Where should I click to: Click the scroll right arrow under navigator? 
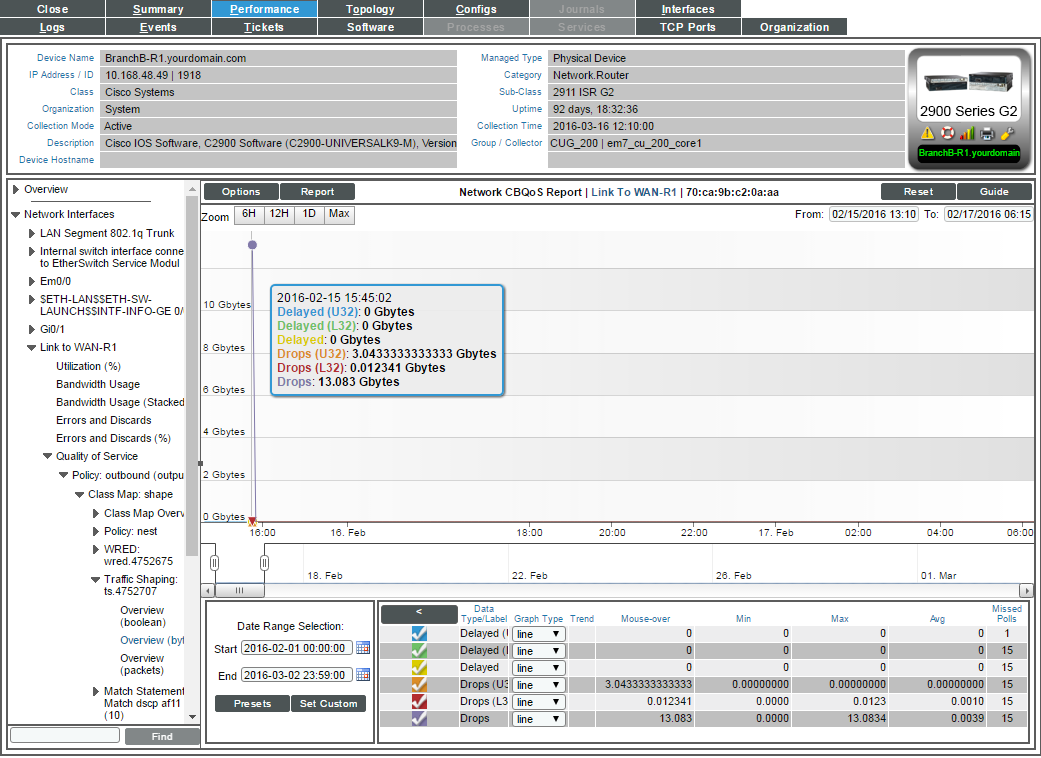click(1026, 590)
